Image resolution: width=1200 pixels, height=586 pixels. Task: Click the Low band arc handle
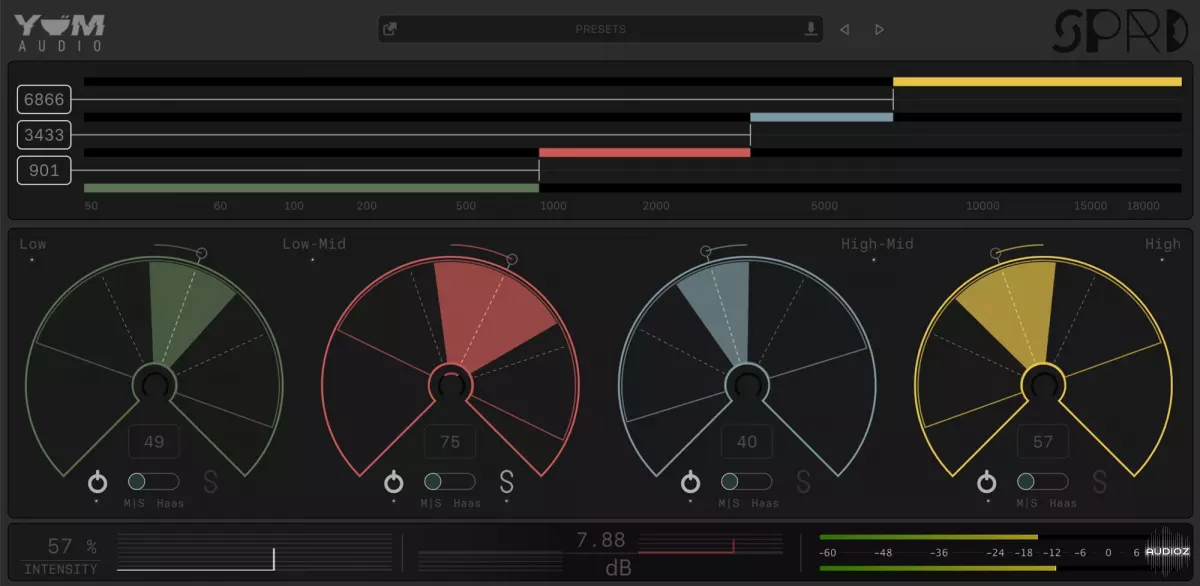[x=202, y=254]
